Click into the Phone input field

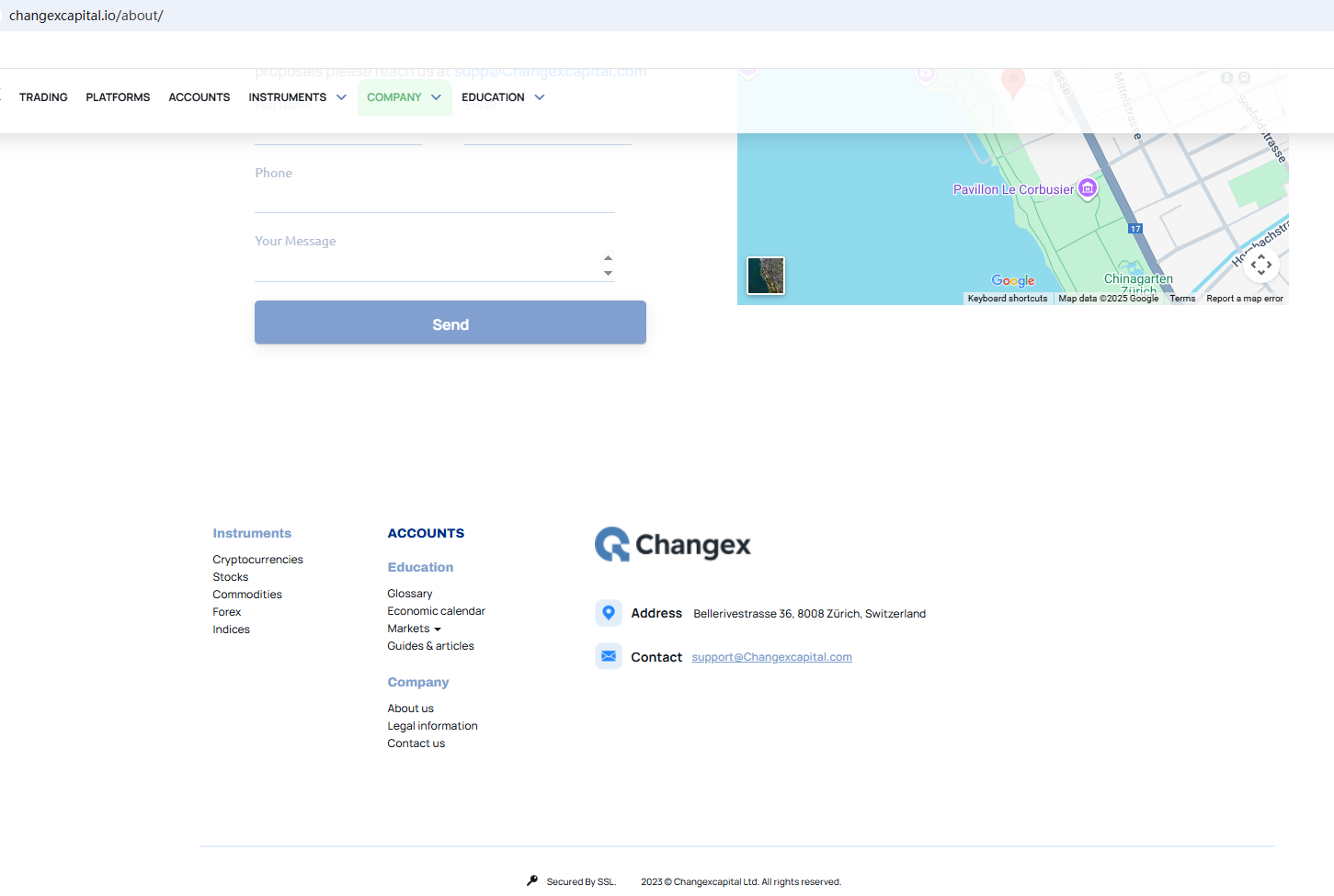[x=434, y=198]
